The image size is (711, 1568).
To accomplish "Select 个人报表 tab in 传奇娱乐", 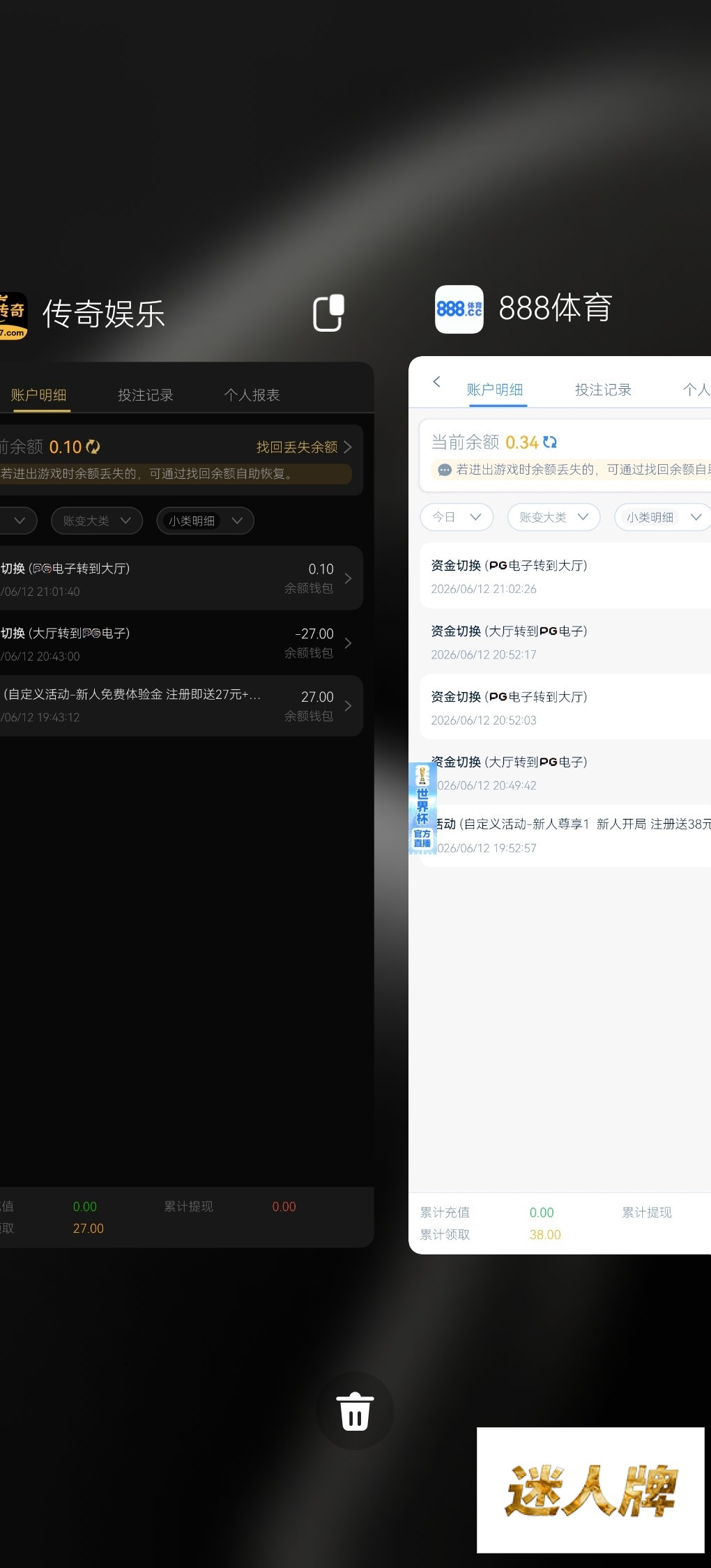I will (252, 395).
